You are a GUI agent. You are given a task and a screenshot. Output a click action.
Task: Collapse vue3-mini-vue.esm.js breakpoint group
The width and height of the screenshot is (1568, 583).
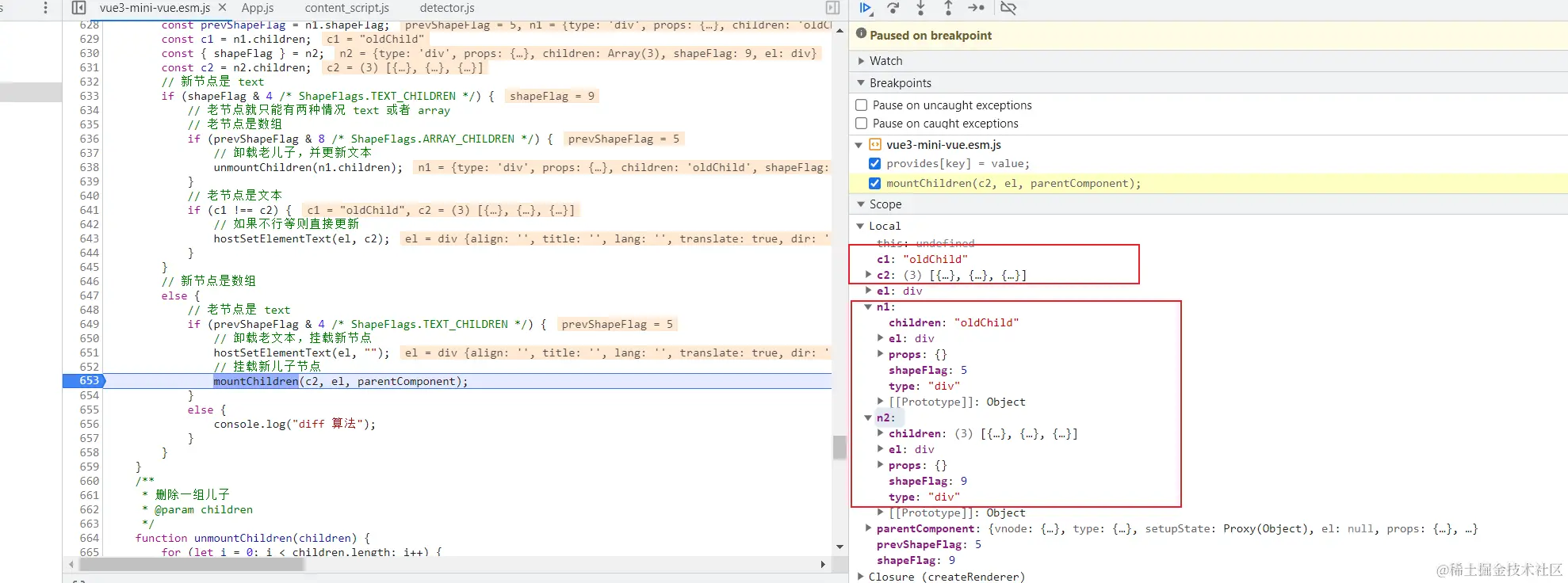tap(859, 145)
